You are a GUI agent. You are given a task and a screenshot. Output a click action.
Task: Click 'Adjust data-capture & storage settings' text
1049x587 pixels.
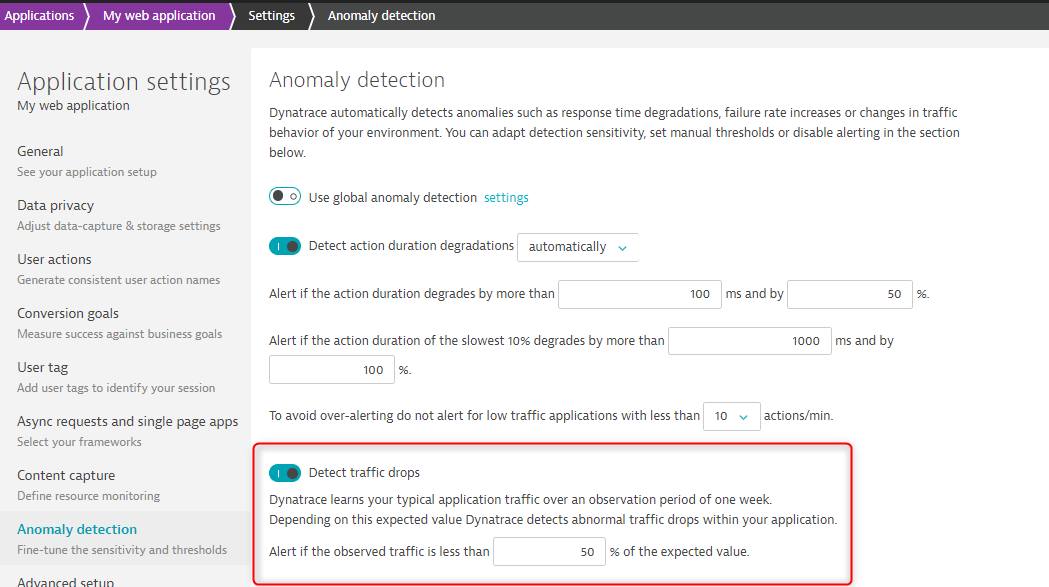[x=118, y=226]
